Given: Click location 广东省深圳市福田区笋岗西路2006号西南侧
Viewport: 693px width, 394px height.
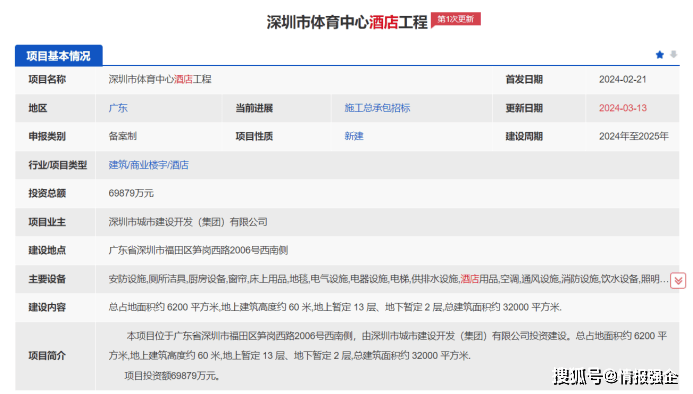Looking at the screenshot, I should [x=198, y=250].
